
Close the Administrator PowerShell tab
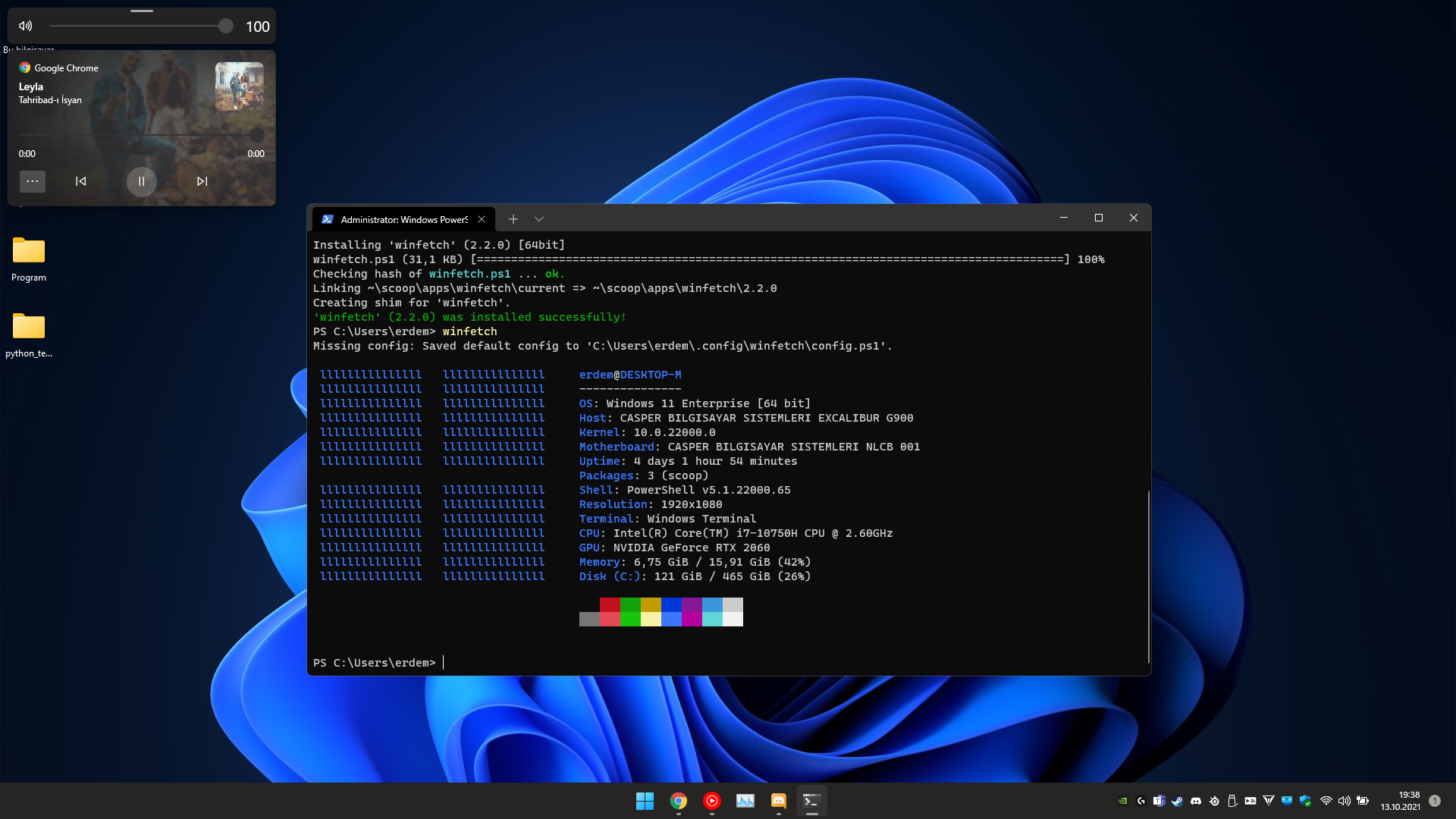click(x=482, y=219)
